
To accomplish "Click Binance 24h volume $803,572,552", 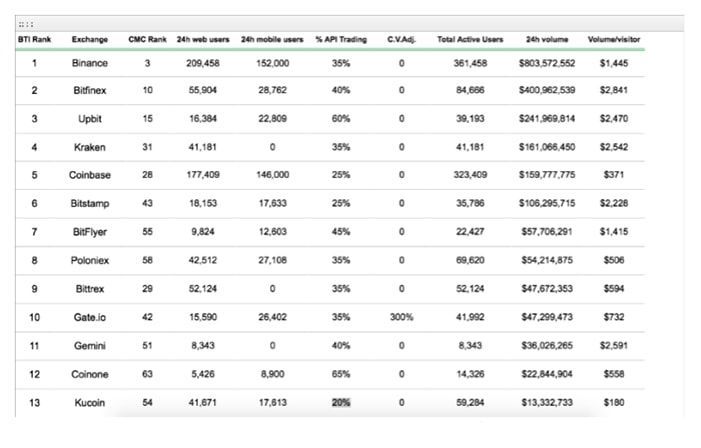I will pos(547,63).
